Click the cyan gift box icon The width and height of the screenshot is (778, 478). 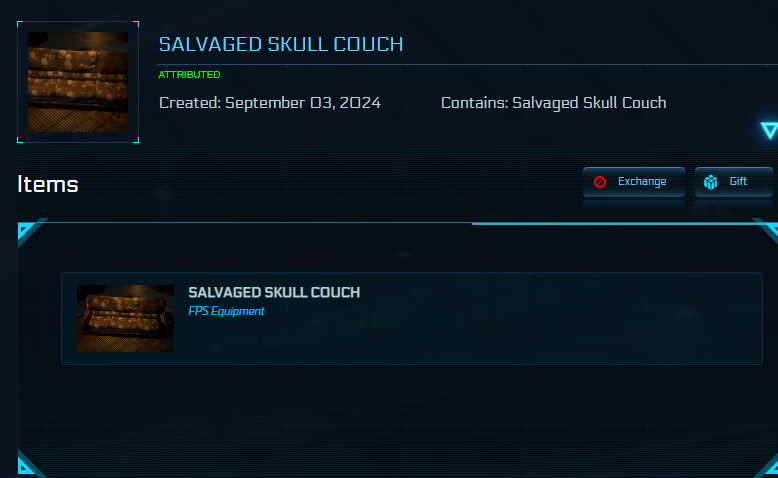point(711,182)
